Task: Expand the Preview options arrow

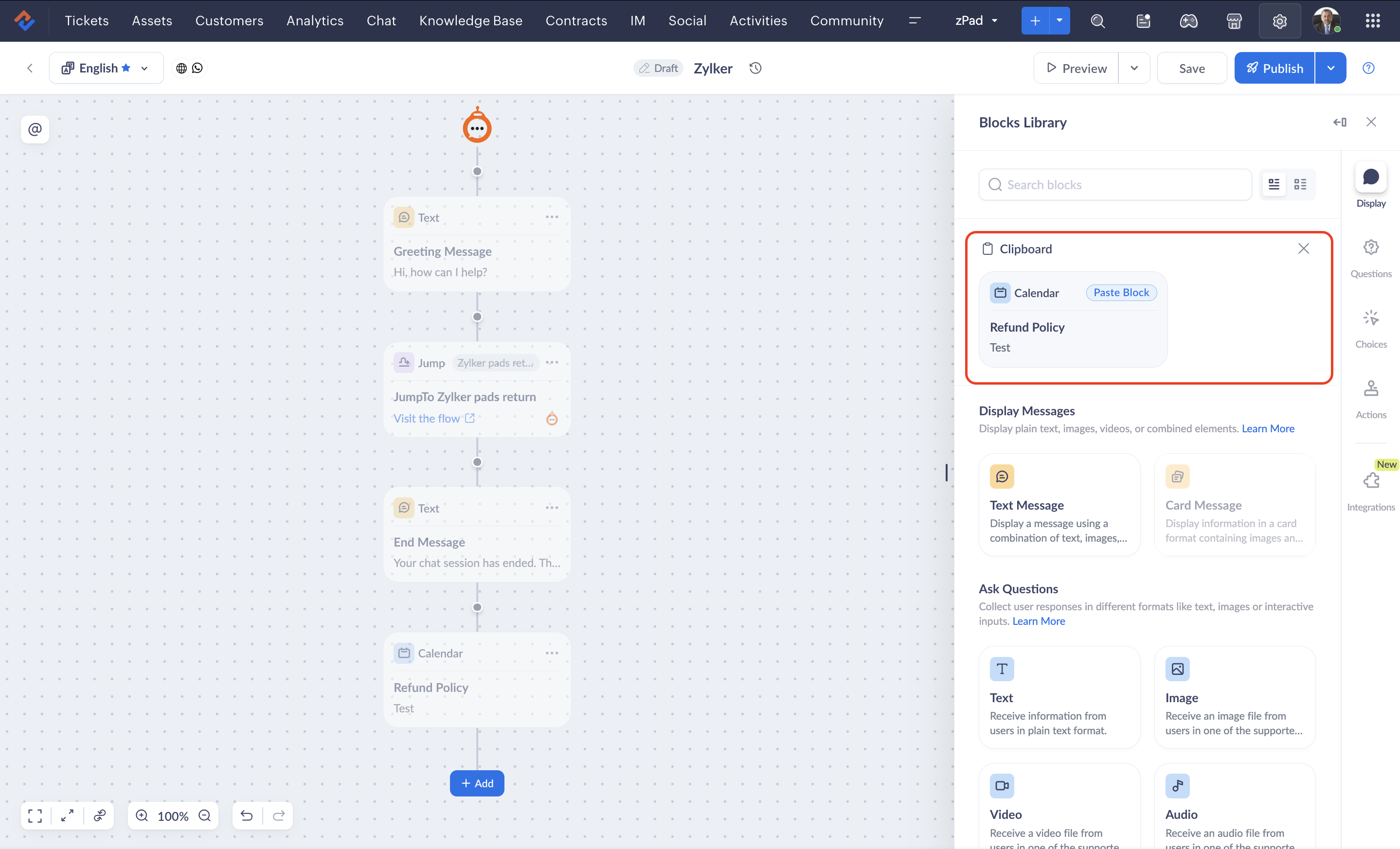Action: 1133,68
